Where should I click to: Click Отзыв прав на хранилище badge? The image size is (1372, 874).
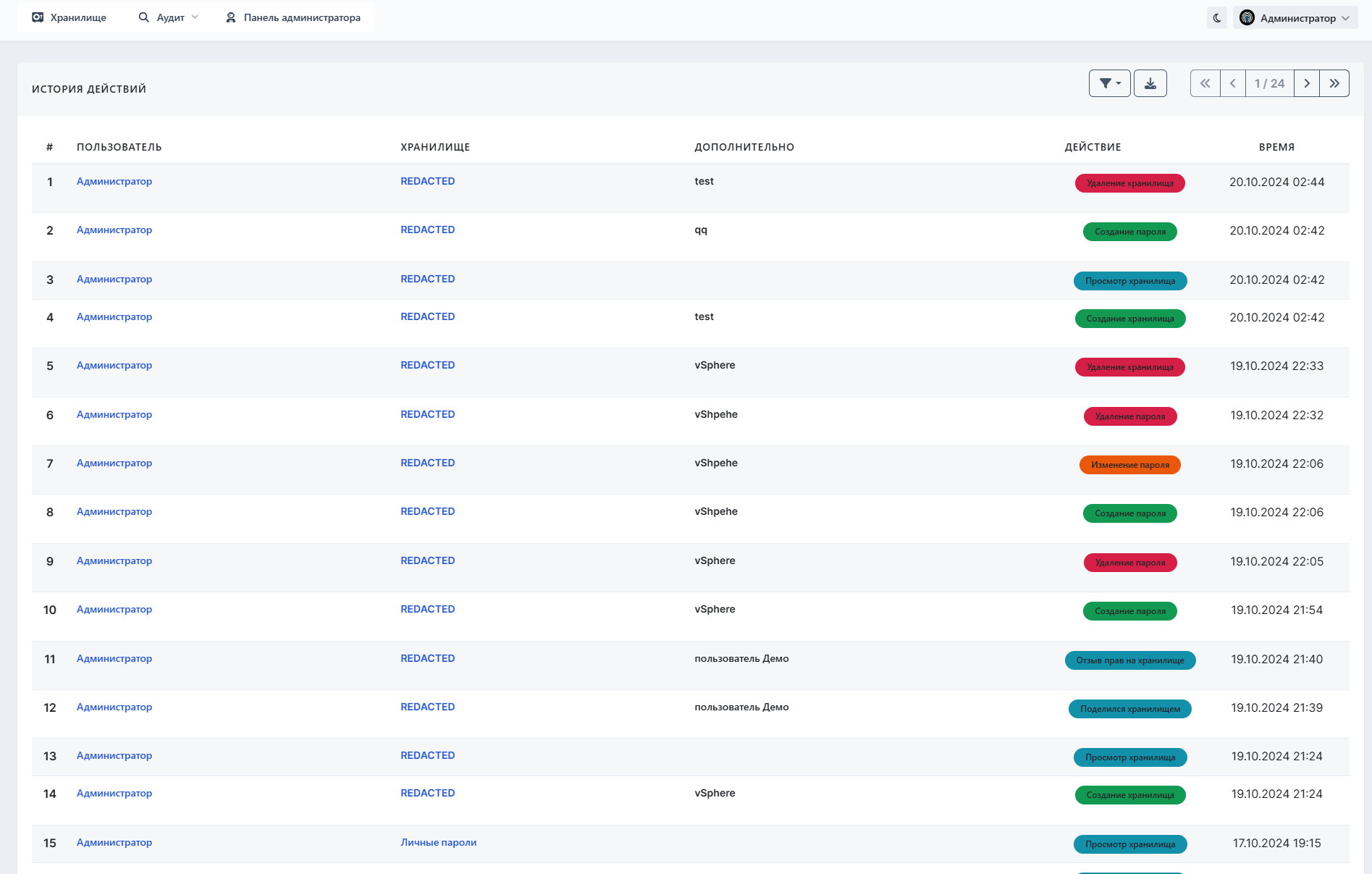1129,660
